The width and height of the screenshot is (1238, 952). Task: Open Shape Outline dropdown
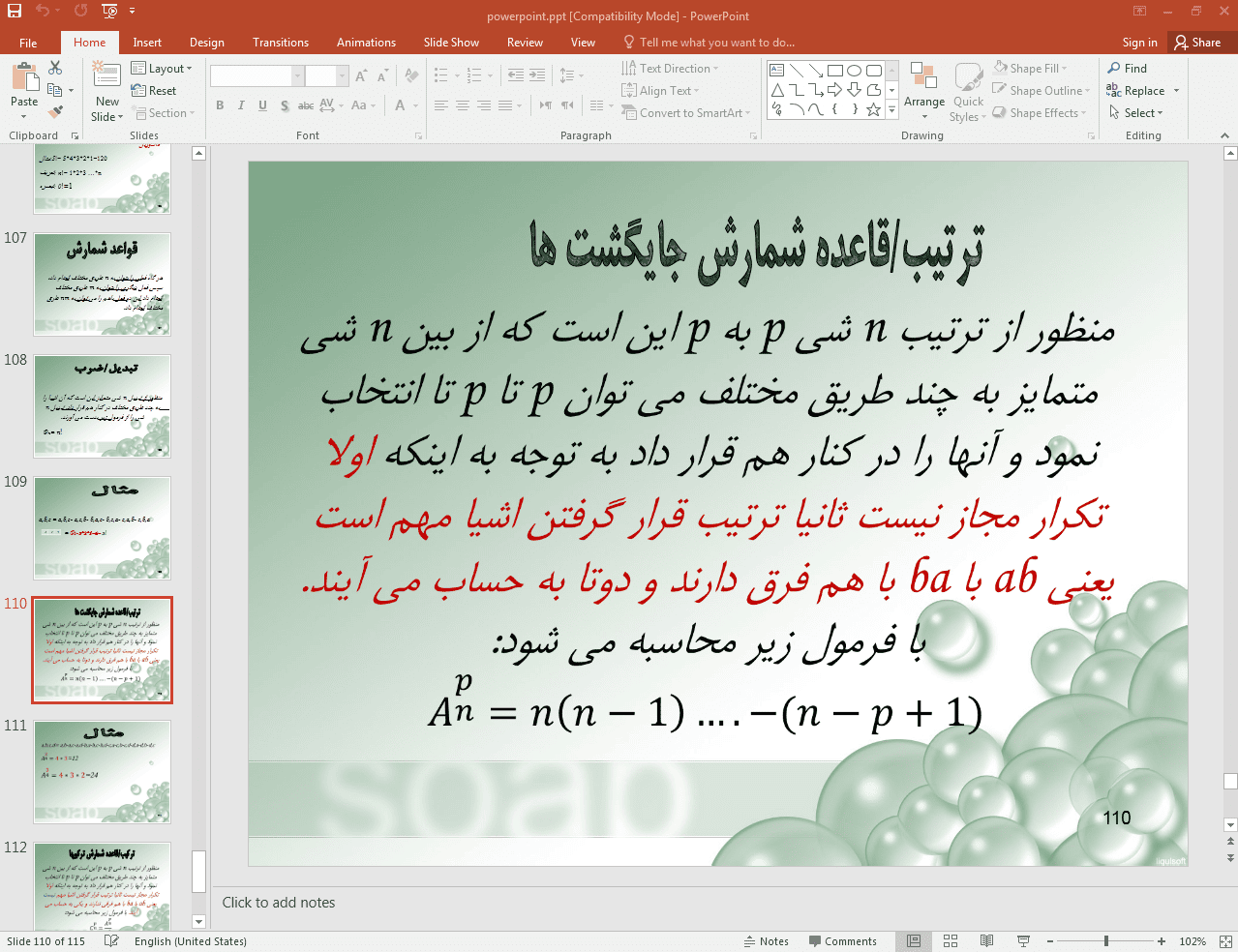[1042, 91]
